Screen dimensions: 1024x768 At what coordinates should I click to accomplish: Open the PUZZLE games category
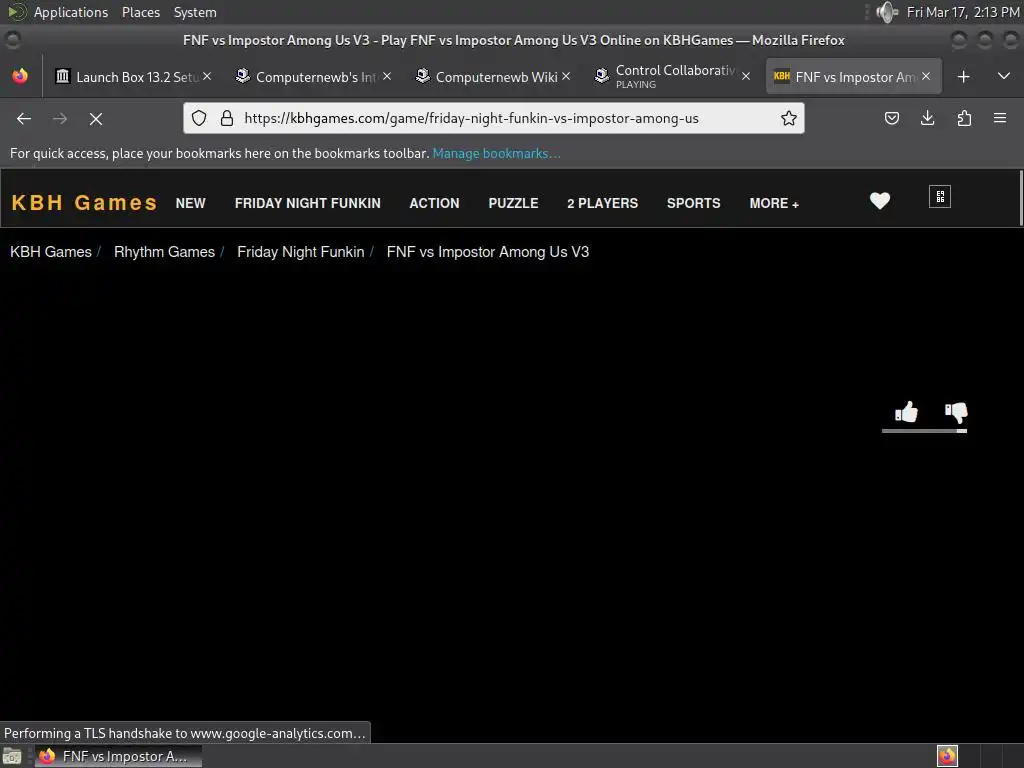[513, 203]
